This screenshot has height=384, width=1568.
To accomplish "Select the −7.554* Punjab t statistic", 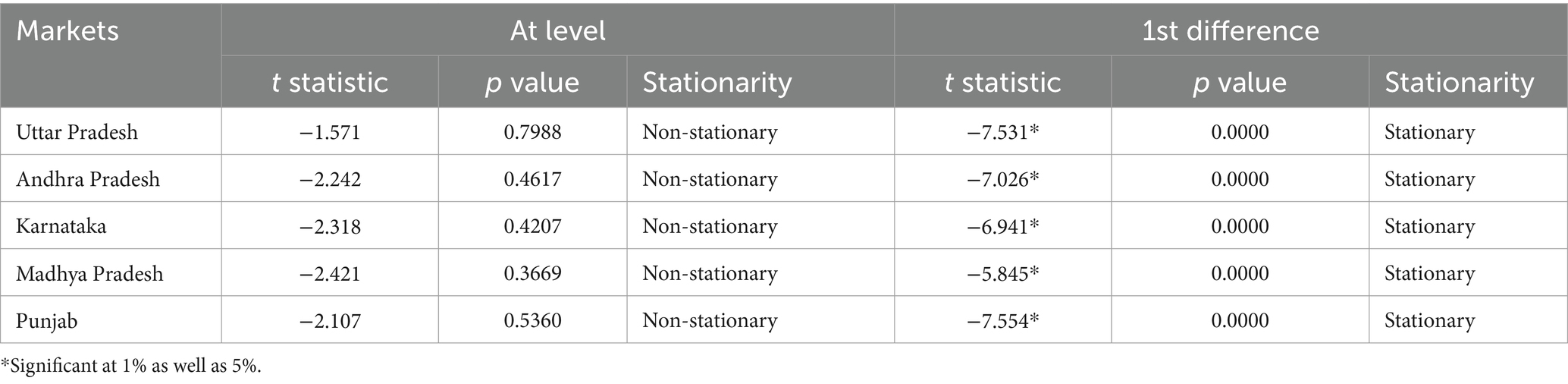I will (x=1002, y=320).
